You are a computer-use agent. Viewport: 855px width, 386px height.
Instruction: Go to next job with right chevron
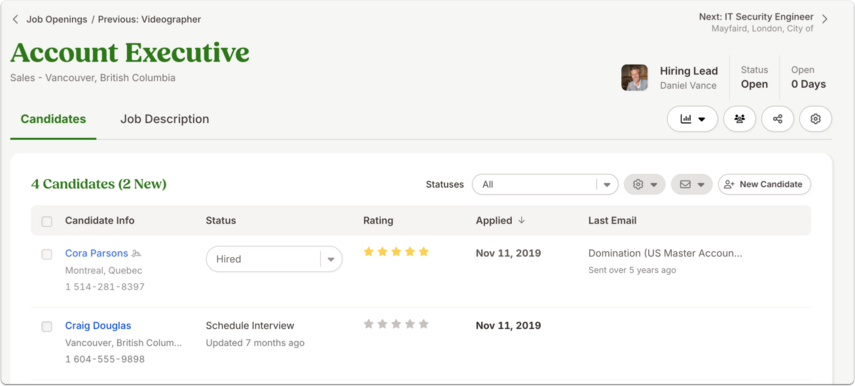tap(824, 19)
